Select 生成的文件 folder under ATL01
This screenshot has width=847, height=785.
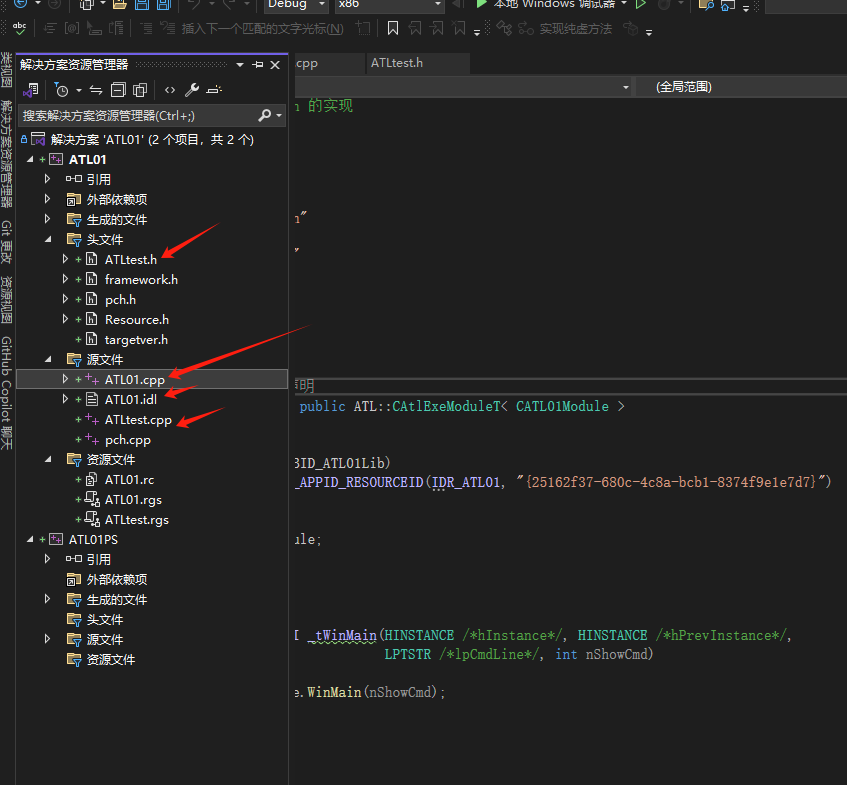pos(117,219)
